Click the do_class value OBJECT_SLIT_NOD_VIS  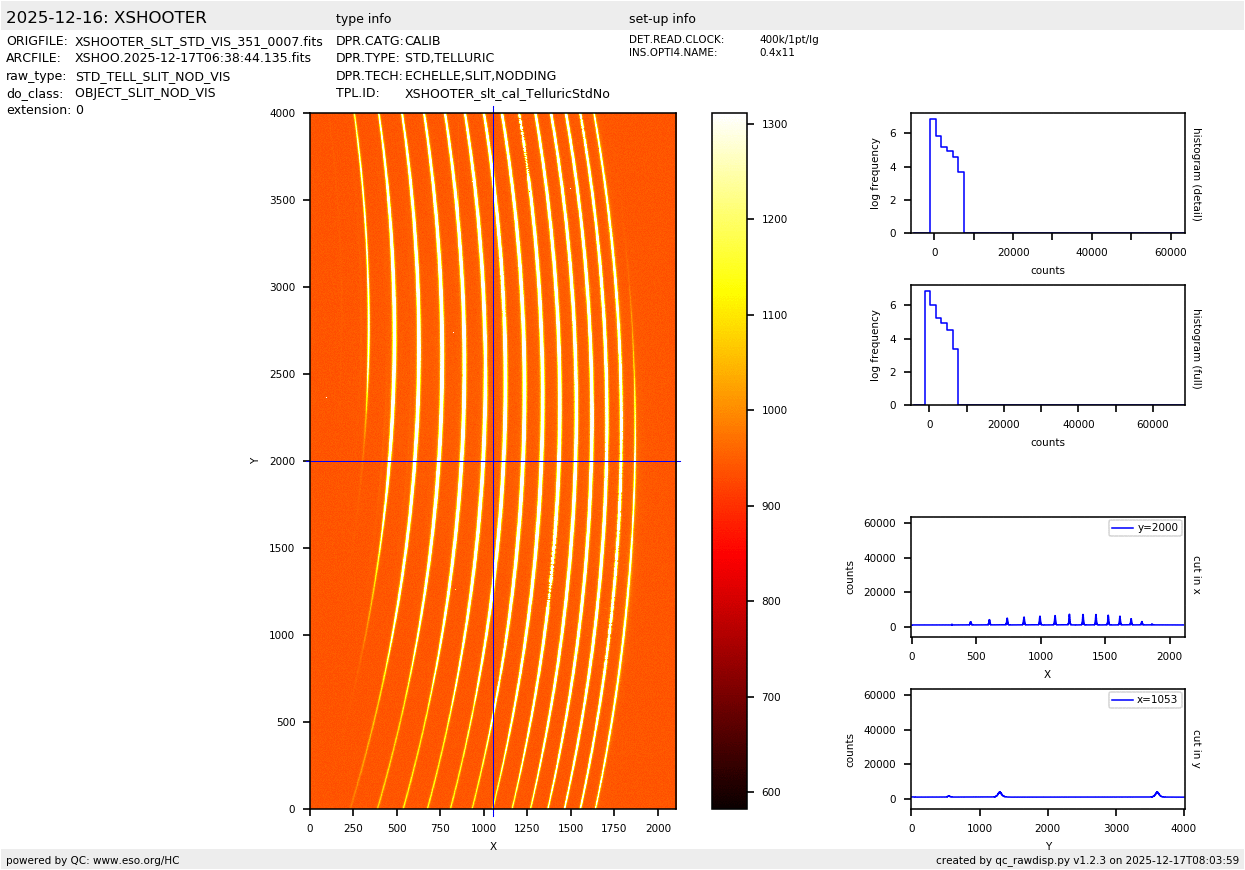click(x=145, y=93)
